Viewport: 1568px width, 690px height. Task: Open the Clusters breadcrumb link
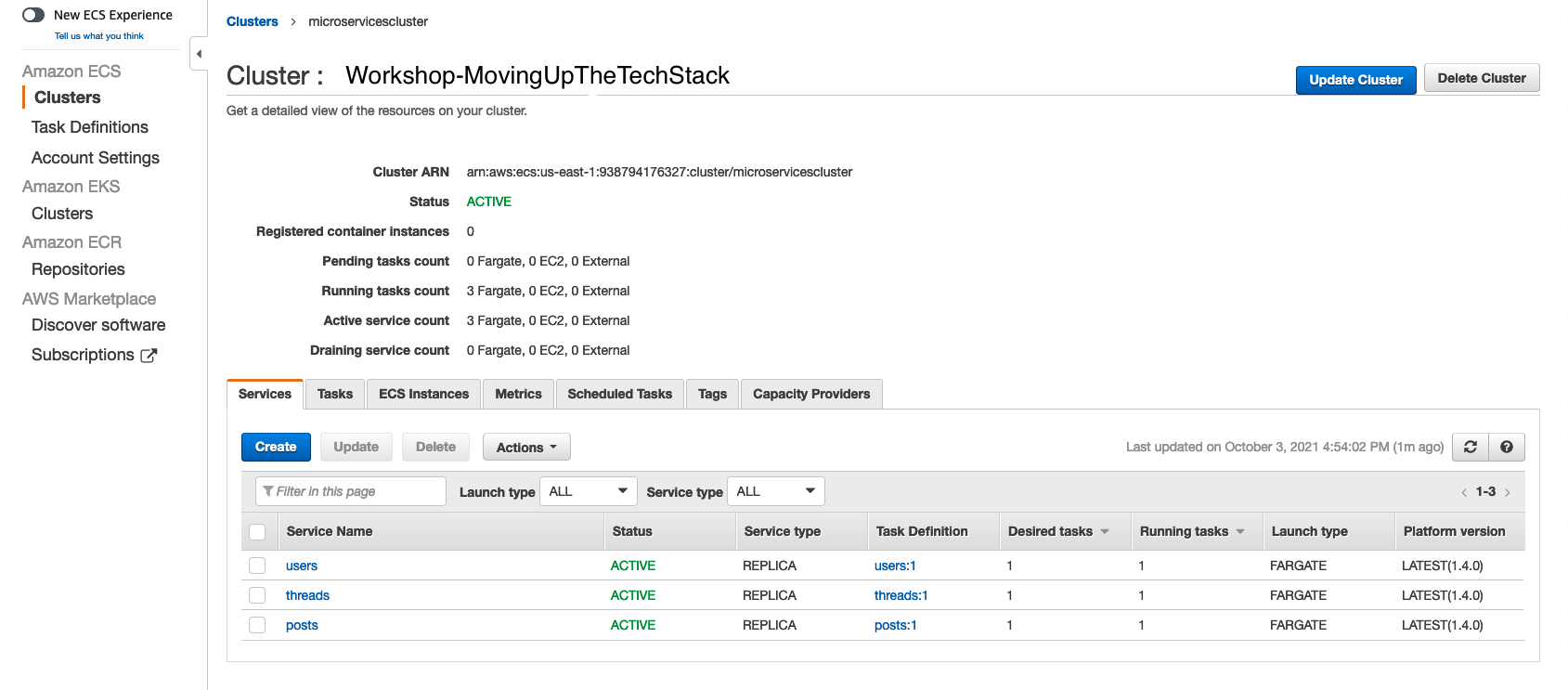pos(253,21)
